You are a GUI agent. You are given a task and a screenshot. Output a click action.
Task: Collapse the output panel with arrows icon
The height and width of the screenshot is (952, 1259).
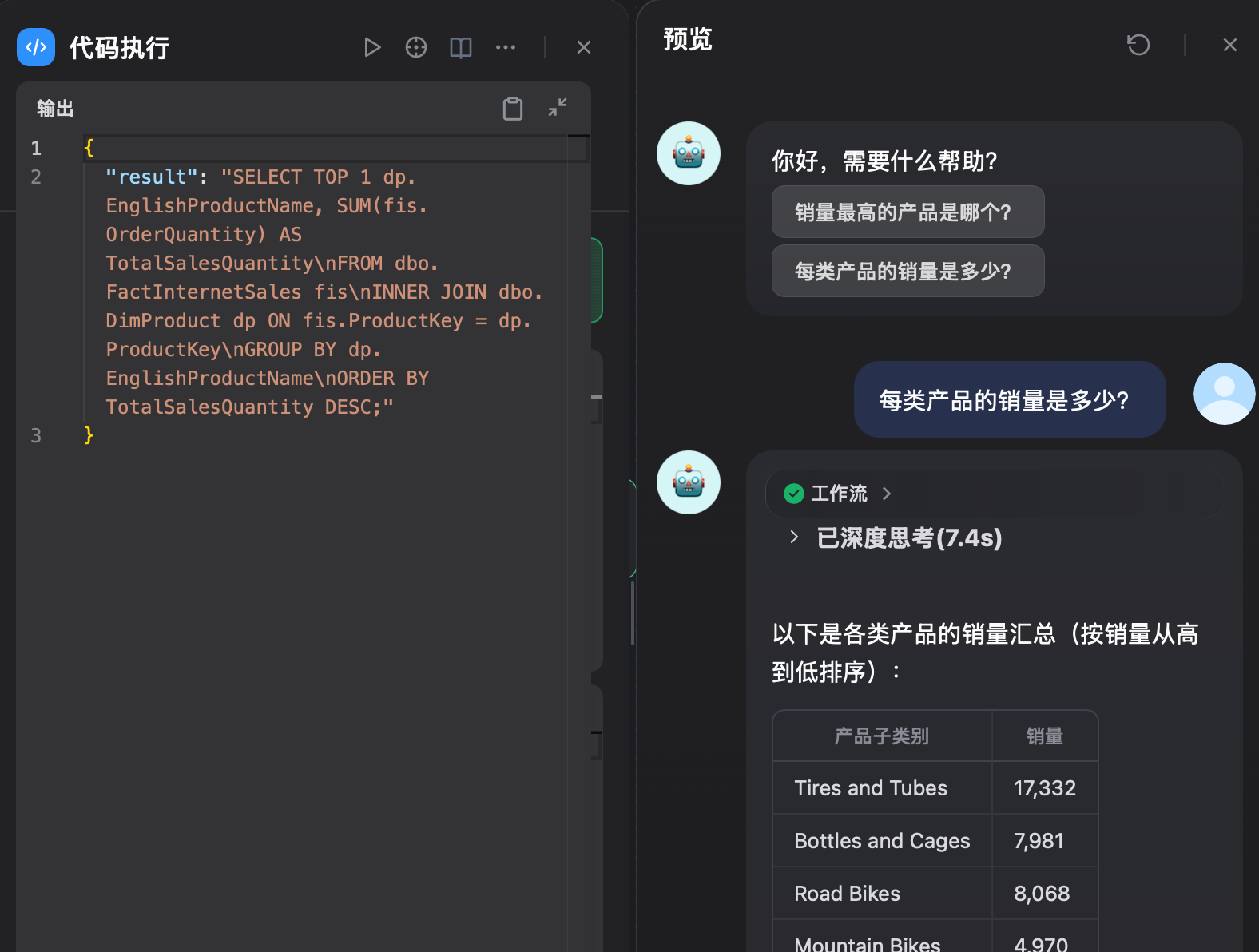(558, 107)
